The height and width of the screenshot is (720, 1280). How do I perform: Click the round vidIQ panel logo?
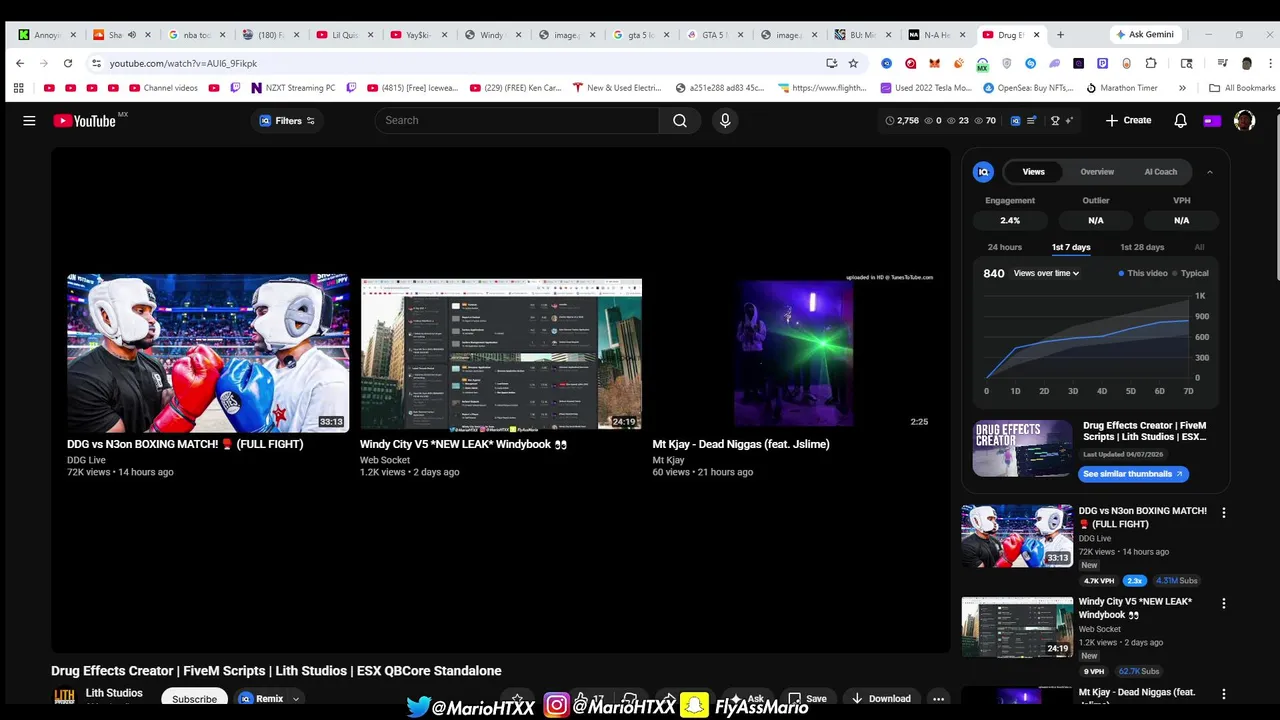pos(983,172)
